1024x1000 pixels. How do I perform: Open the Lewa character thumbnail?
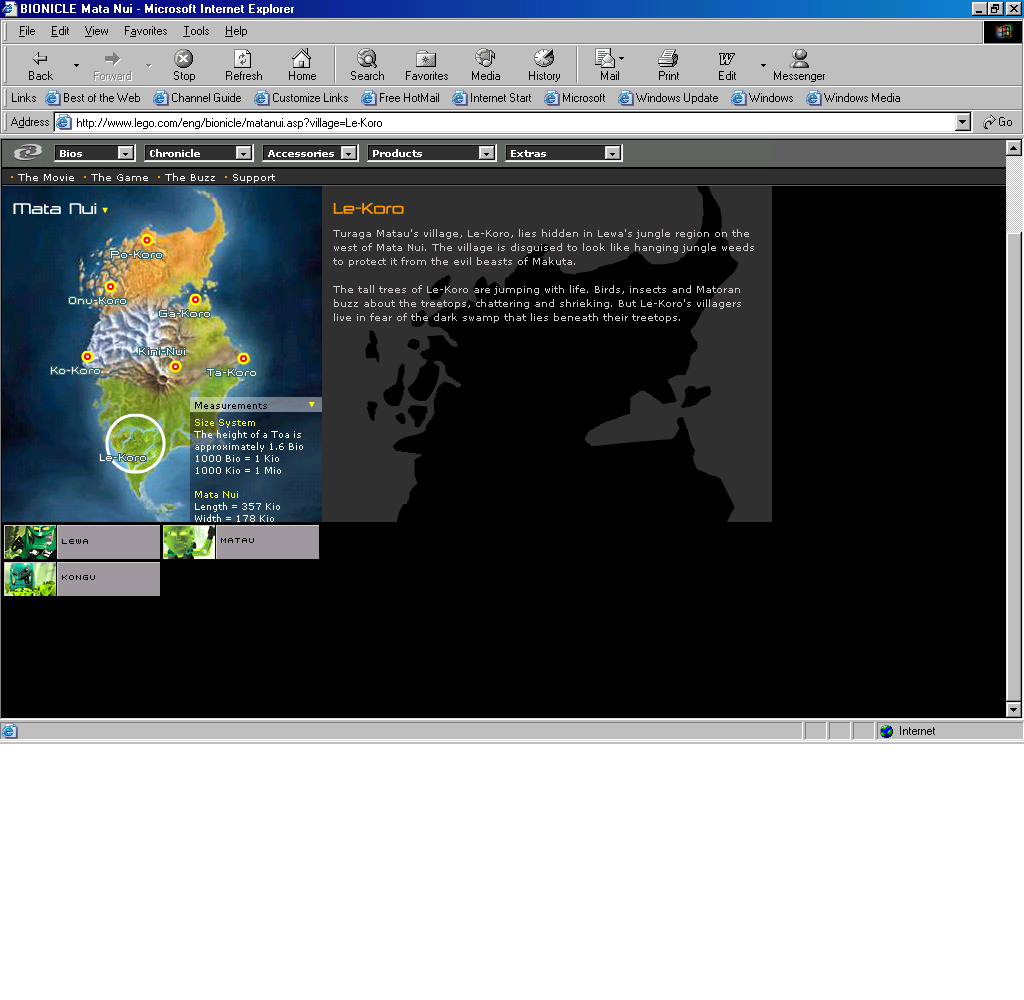[30, 542]
